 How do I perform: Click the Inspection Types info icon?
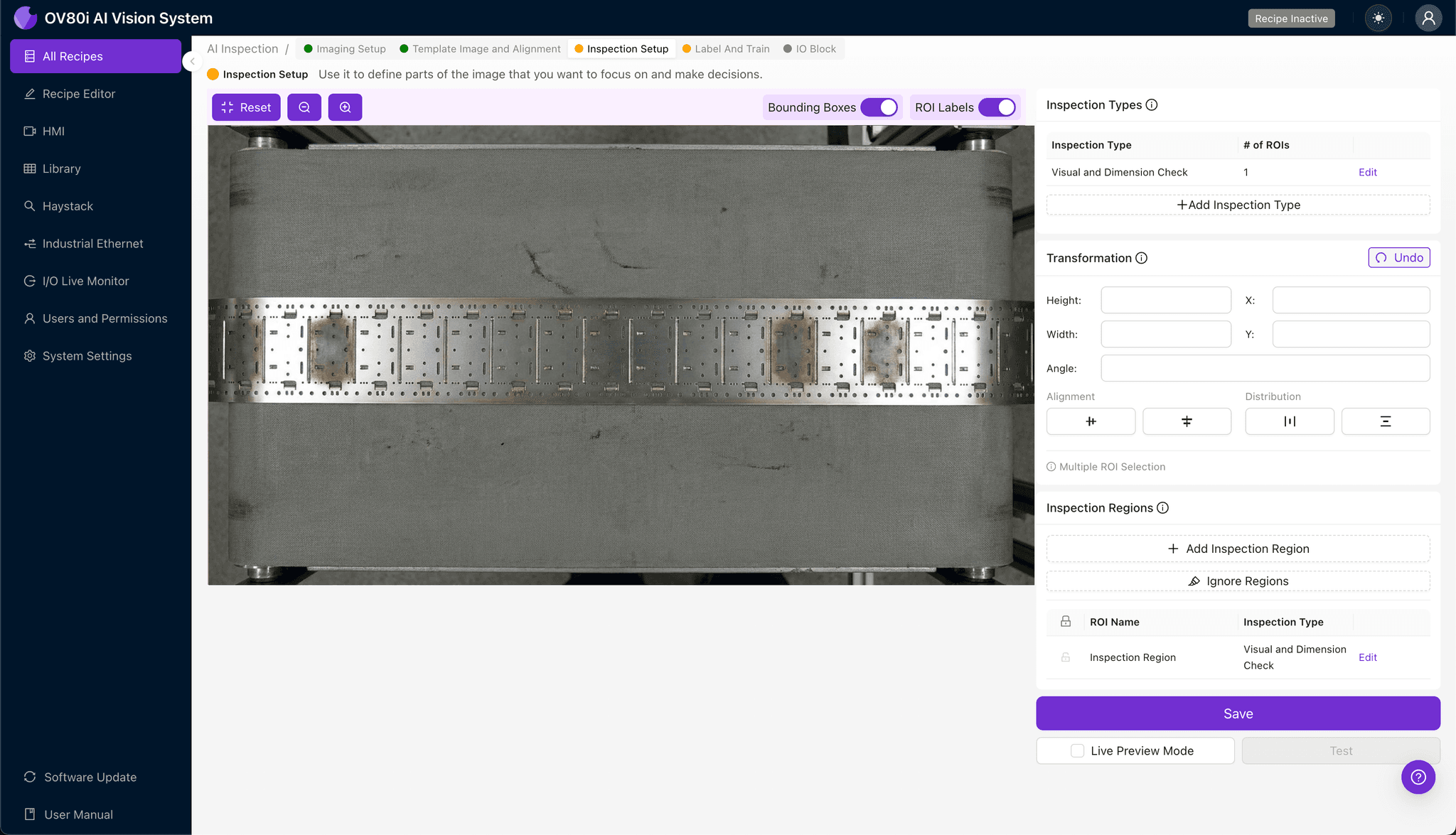point(1152,105)
